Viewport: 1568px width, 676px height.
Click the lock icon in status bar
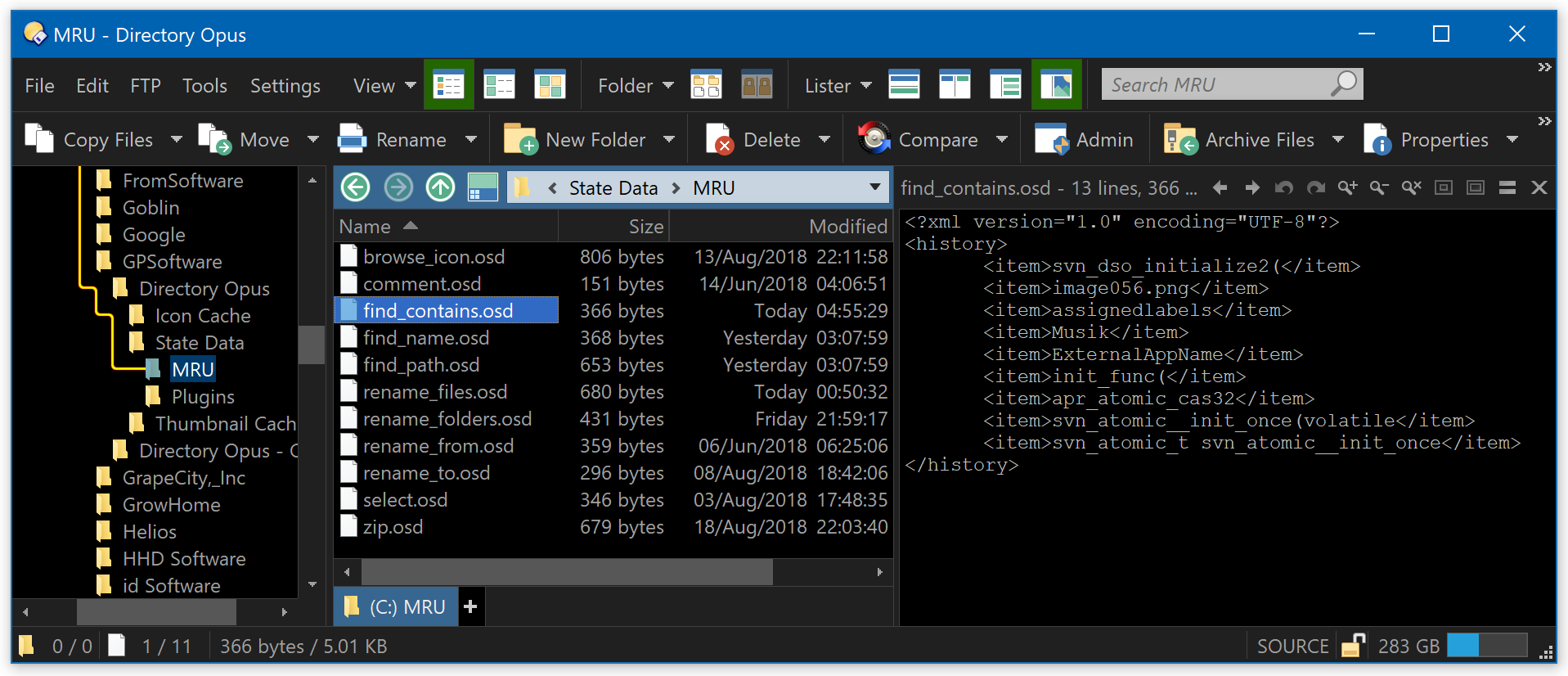pyautogui.click(x=1353, y=646)
